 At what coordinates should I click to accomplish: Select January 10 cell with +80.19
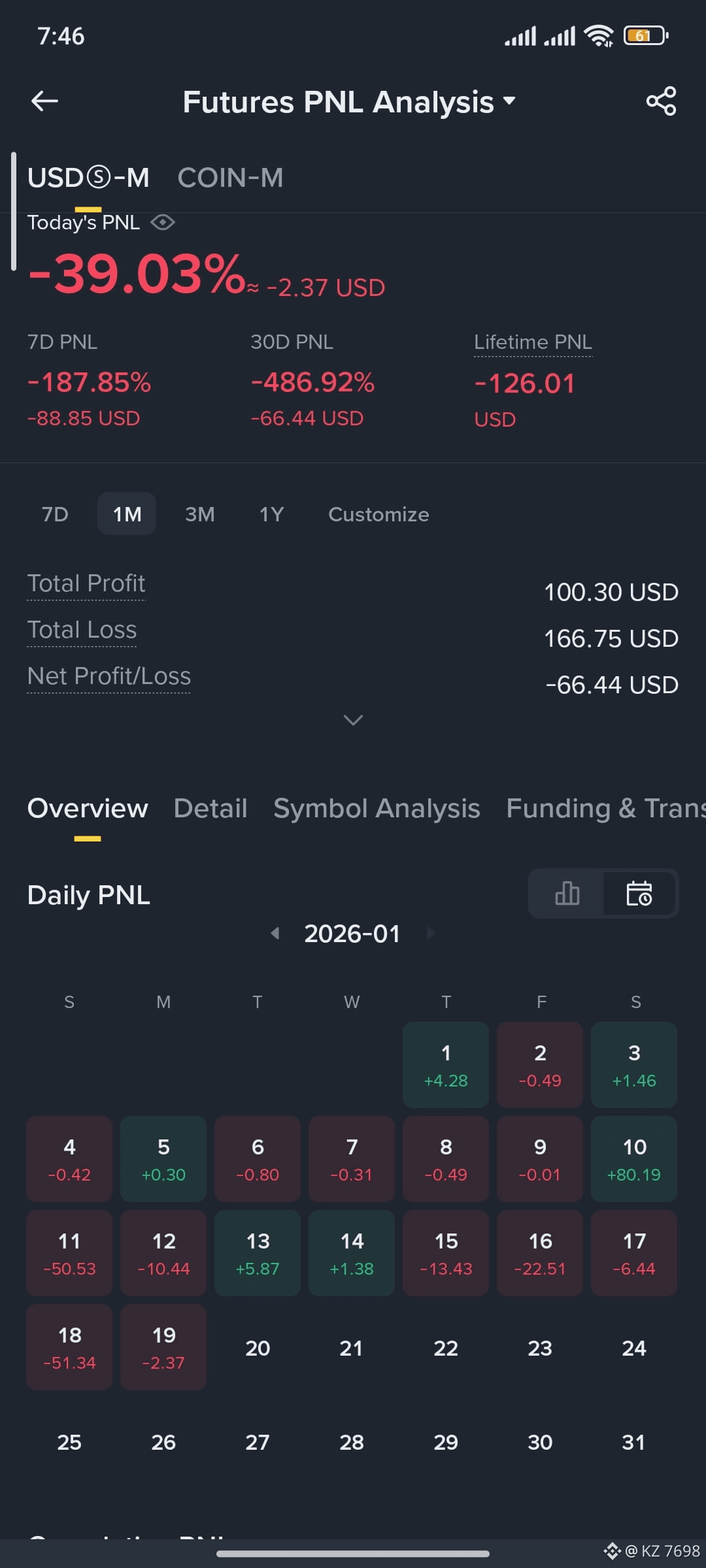[x=634, y=1159]
